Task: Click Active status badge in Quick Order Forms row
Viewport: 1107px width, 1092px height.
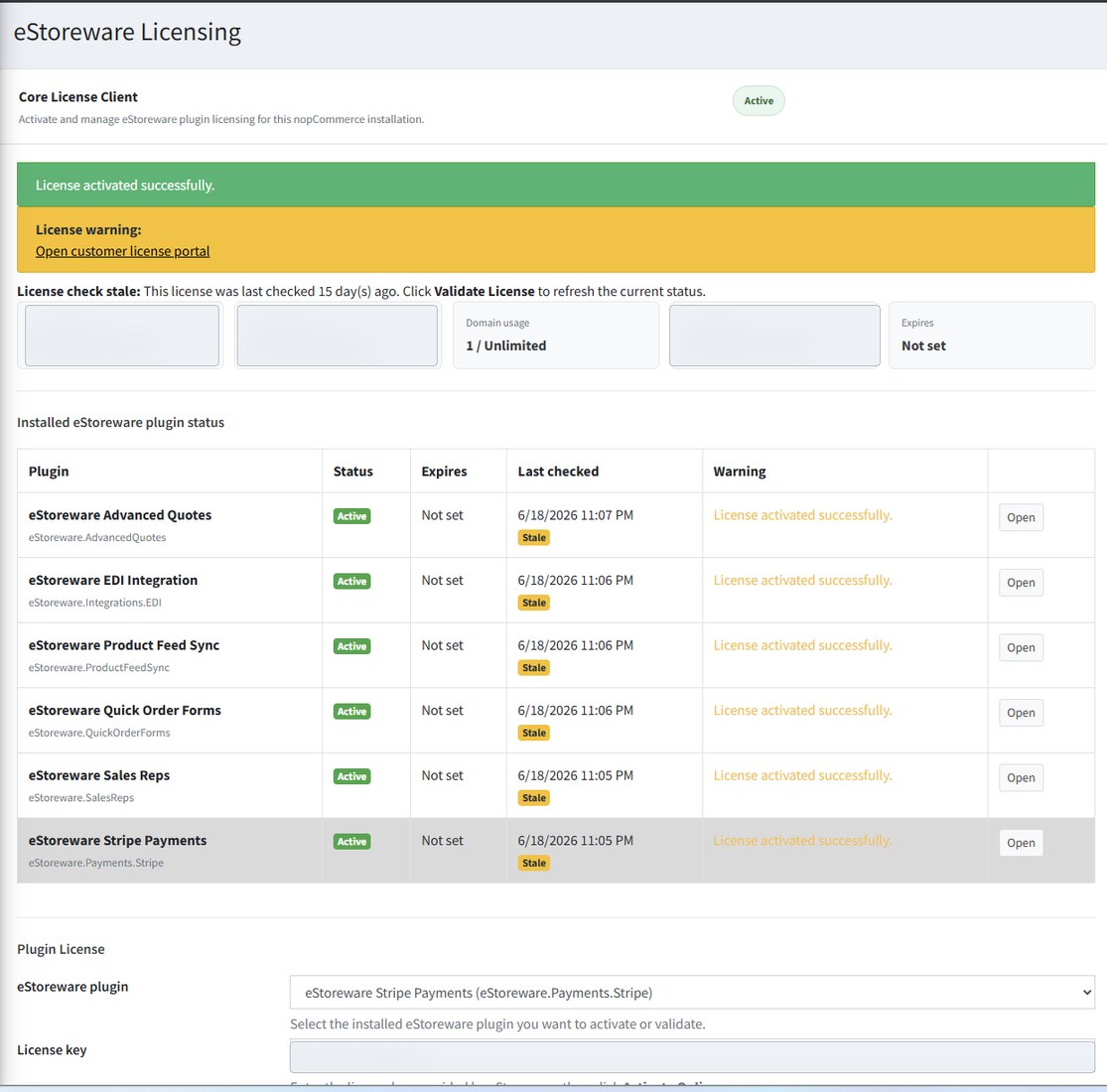Action: 351,711
